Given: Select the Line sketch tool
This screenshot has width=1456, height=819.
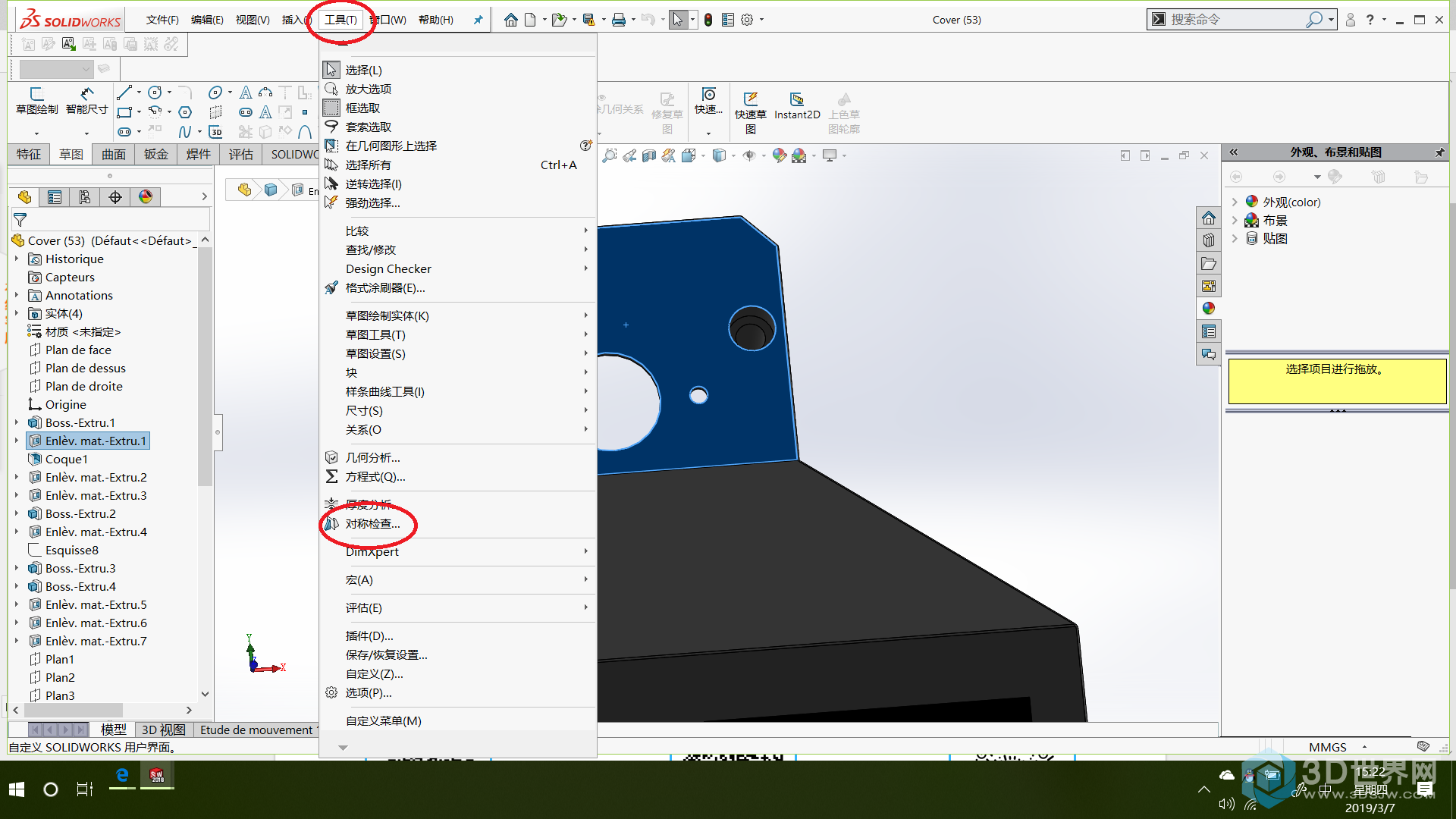Looking at the screenshot, I should (124, 93).
